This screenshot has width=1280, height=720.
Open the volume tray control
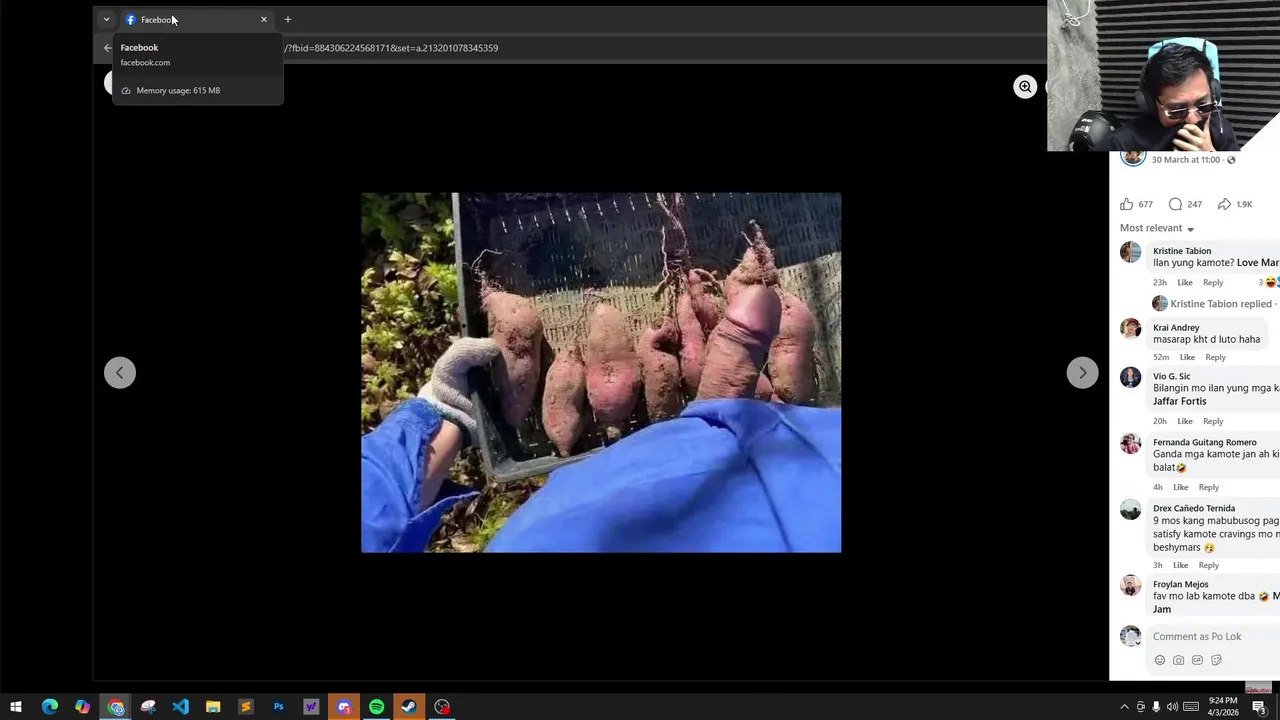click(x=1172, y=707)
